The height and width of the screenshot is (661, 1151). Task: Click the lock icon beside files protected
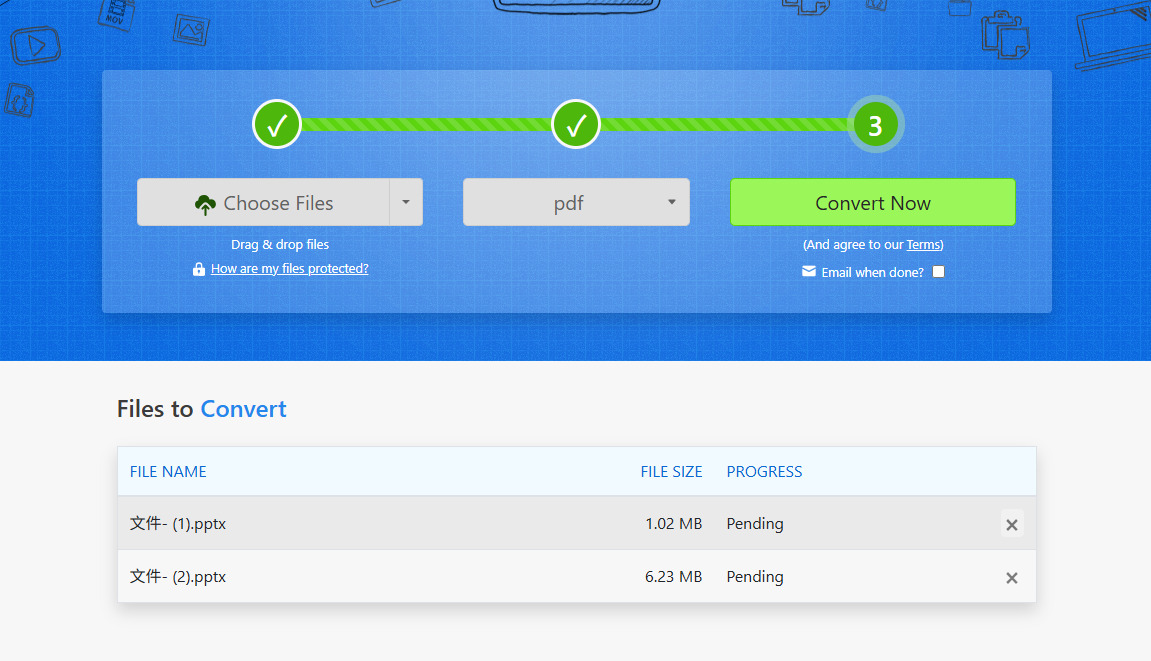pos(199,269)
